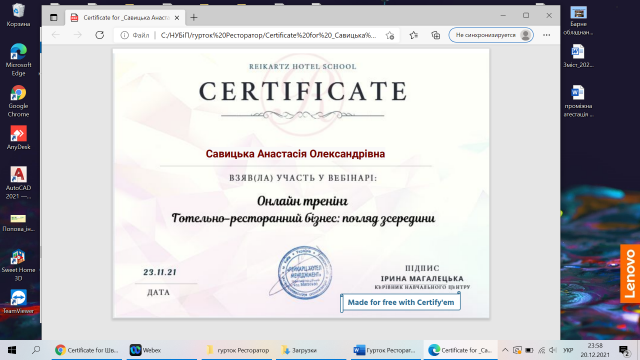640x360 pixels.
Task: Click the file info icon in address bar
Action: pyautogui.click(x=124, y=35)
